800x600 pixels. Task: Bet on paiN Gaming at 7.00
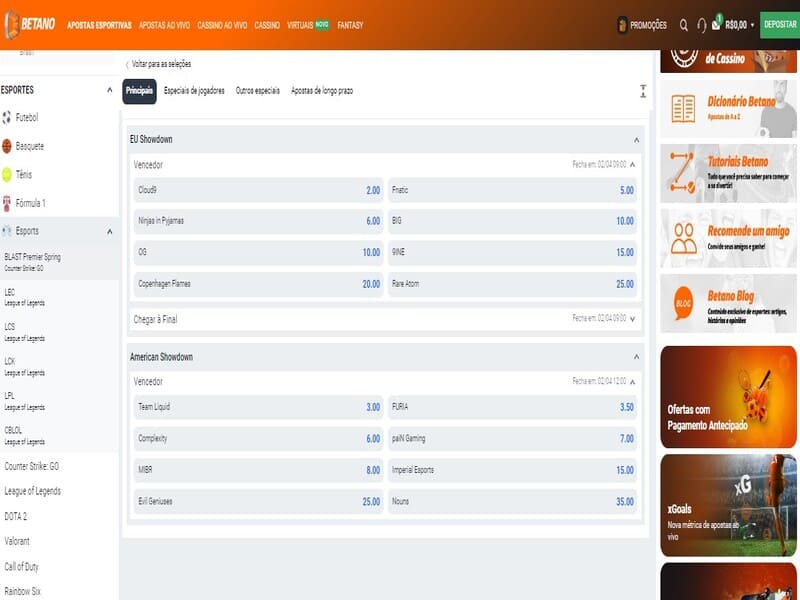tap(512, 439)
